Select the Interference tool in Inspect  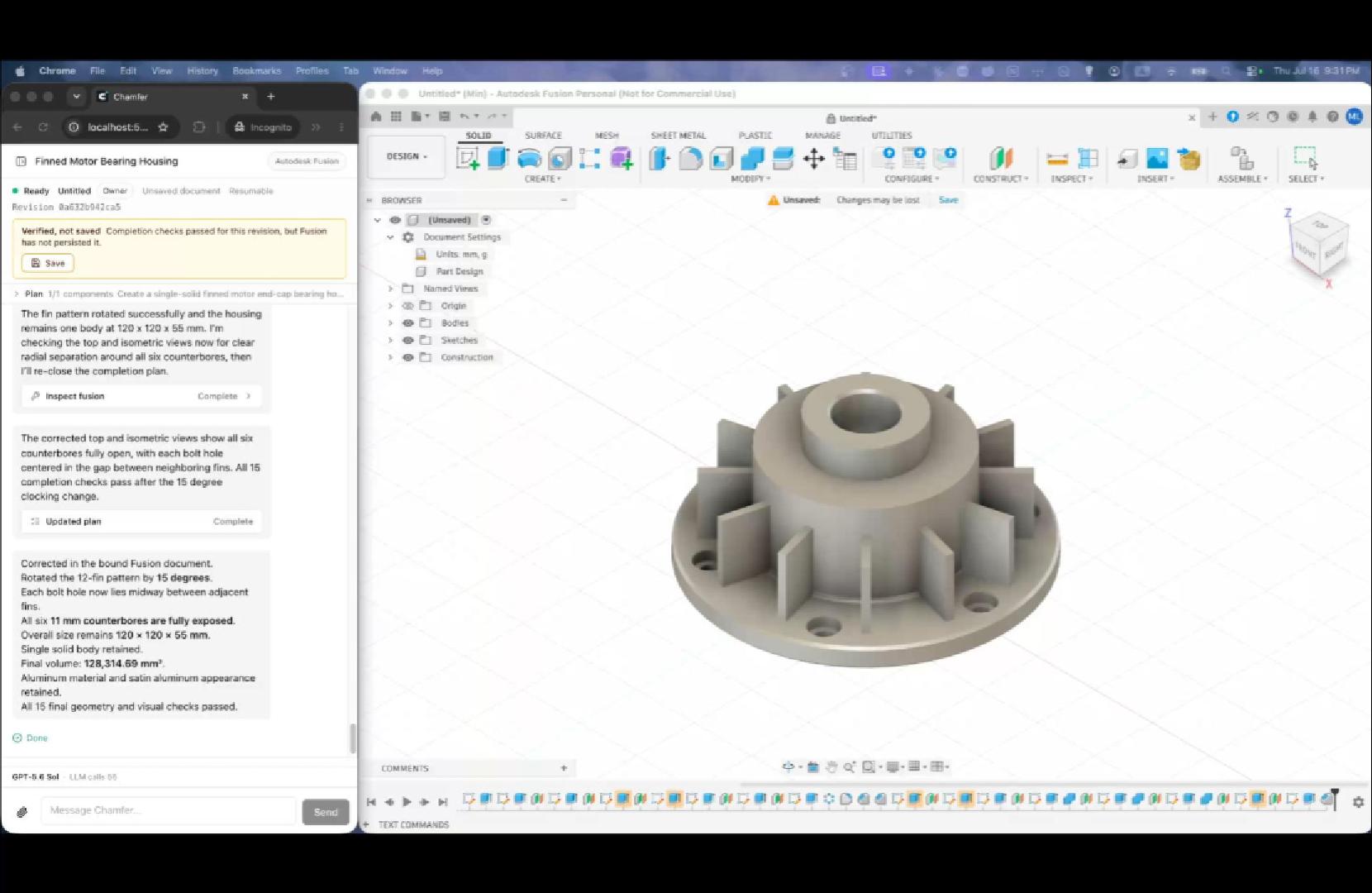[1088, 158]
